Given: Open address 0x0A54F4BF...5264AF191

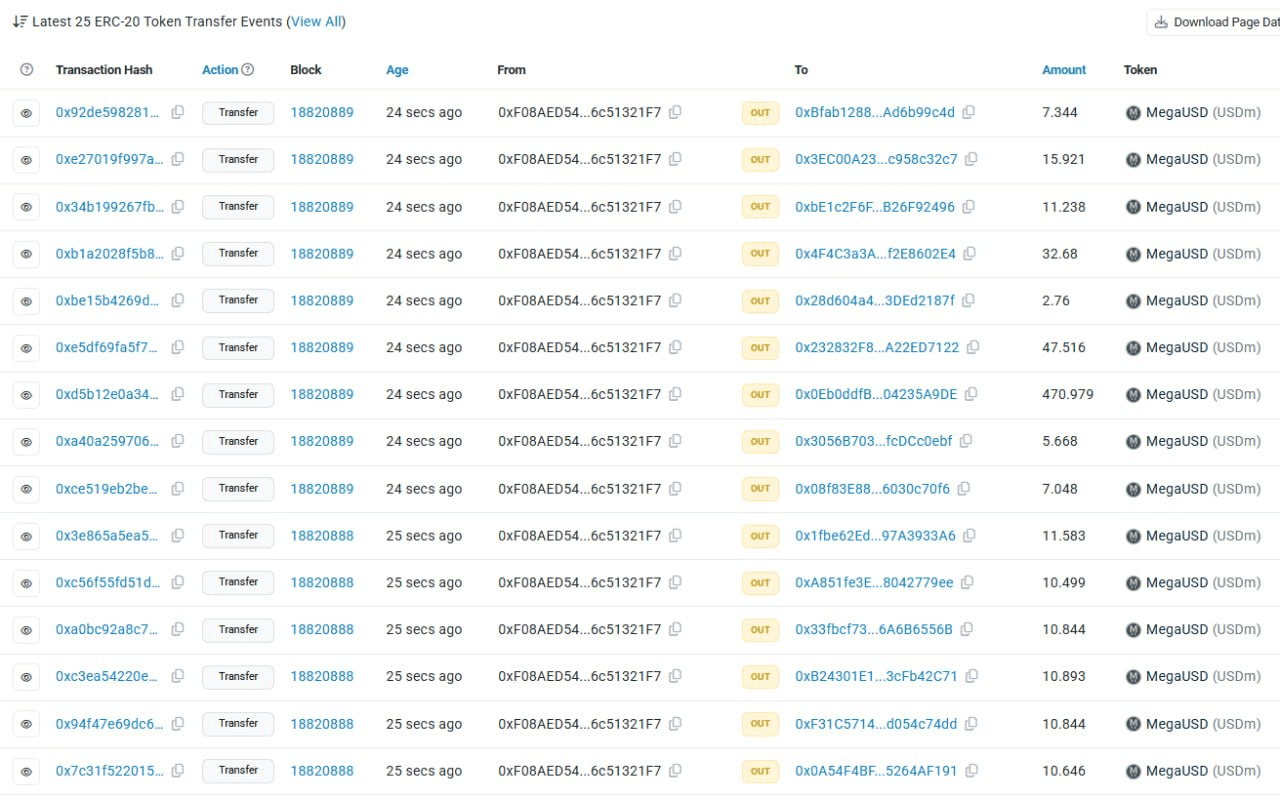Looking at the screenshot, I should (x=876, y=770).
